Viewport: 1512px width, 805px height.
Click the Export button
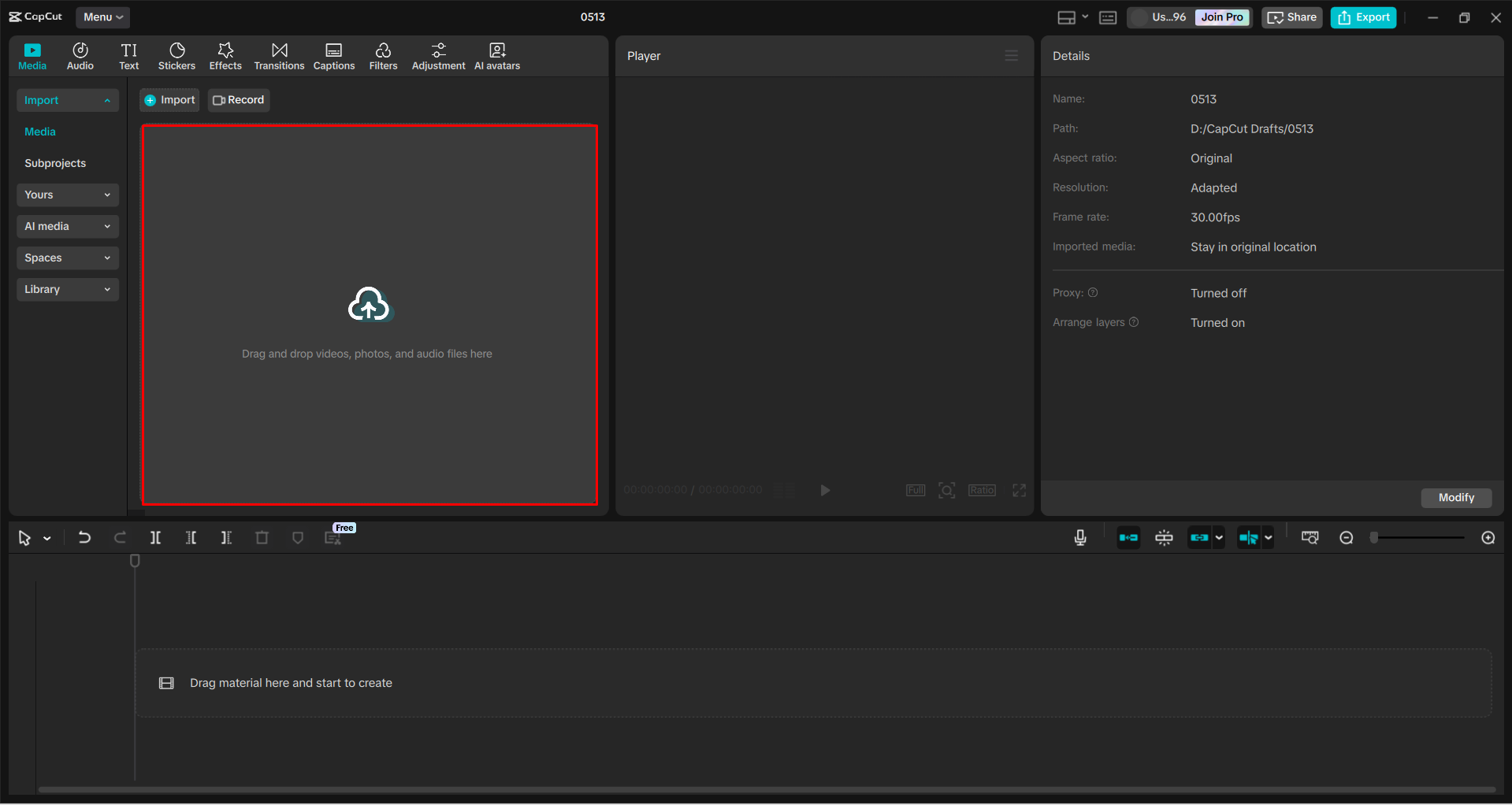(x=1362, y=17)
